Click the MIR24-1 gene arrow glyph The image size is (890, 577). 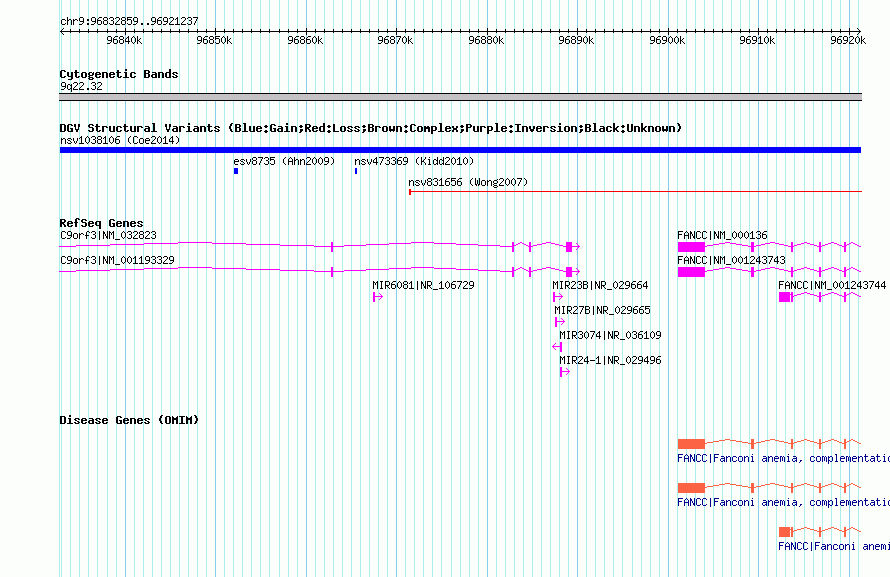pyautogui.click(x=564, y=372)
